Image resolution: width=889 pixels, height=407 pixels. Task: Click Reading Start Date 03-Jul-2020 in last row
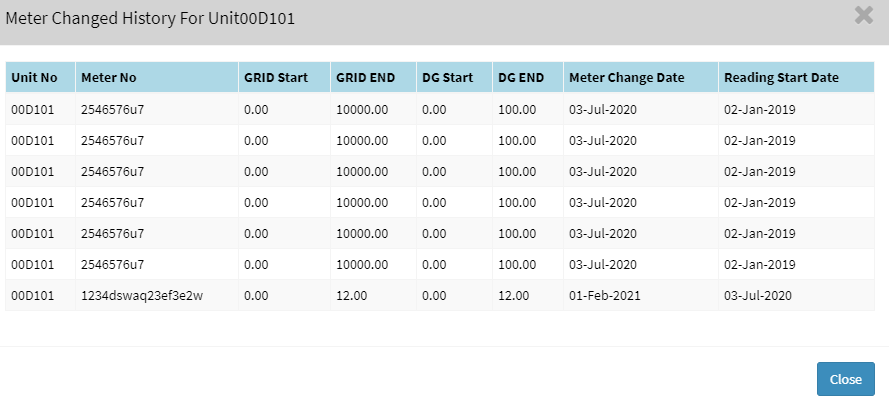click(x=758, y=296)
